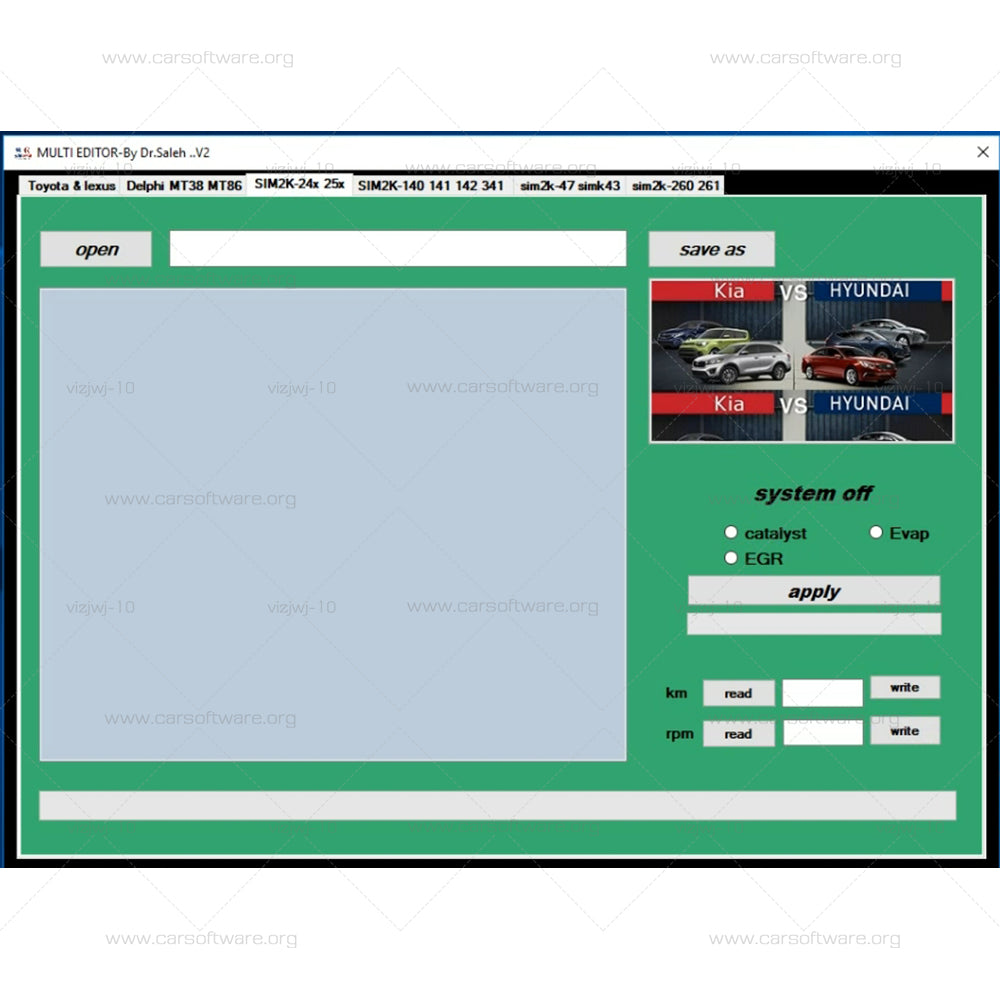Click the MULTI EDITOR app icon in title bar

pos(23,153)
